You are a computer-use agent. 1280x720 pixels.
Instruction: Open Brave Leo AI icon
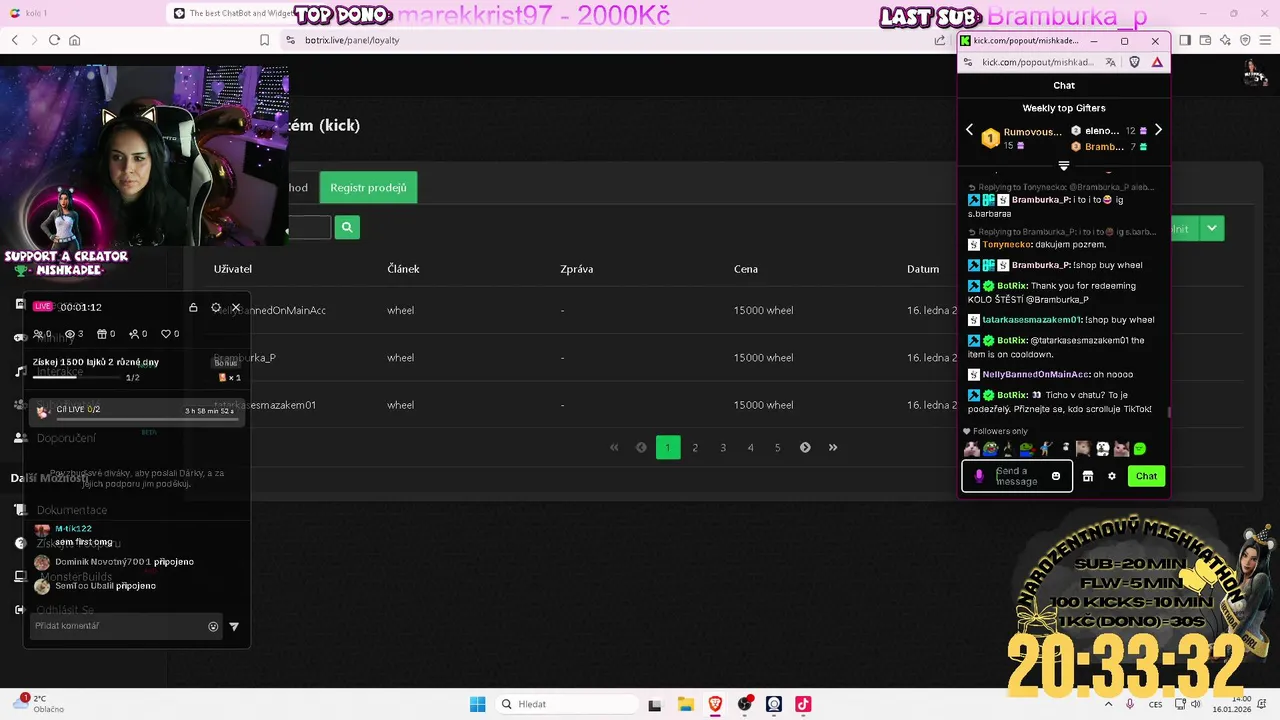coord(1225,40)
